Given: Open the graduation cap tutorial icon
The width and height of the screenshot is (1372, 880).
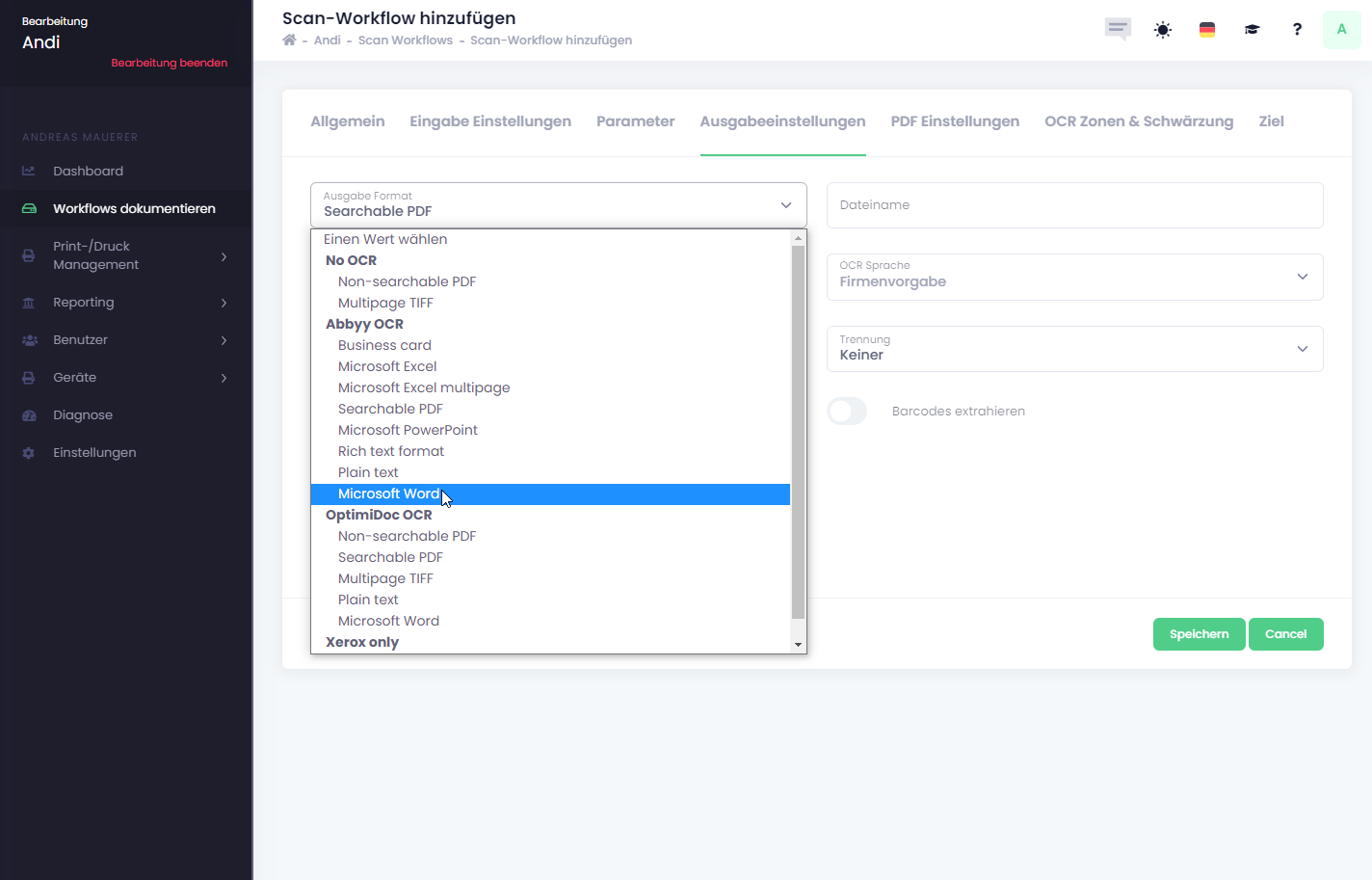Looking at the screenshot, I should pos(1252,30).
